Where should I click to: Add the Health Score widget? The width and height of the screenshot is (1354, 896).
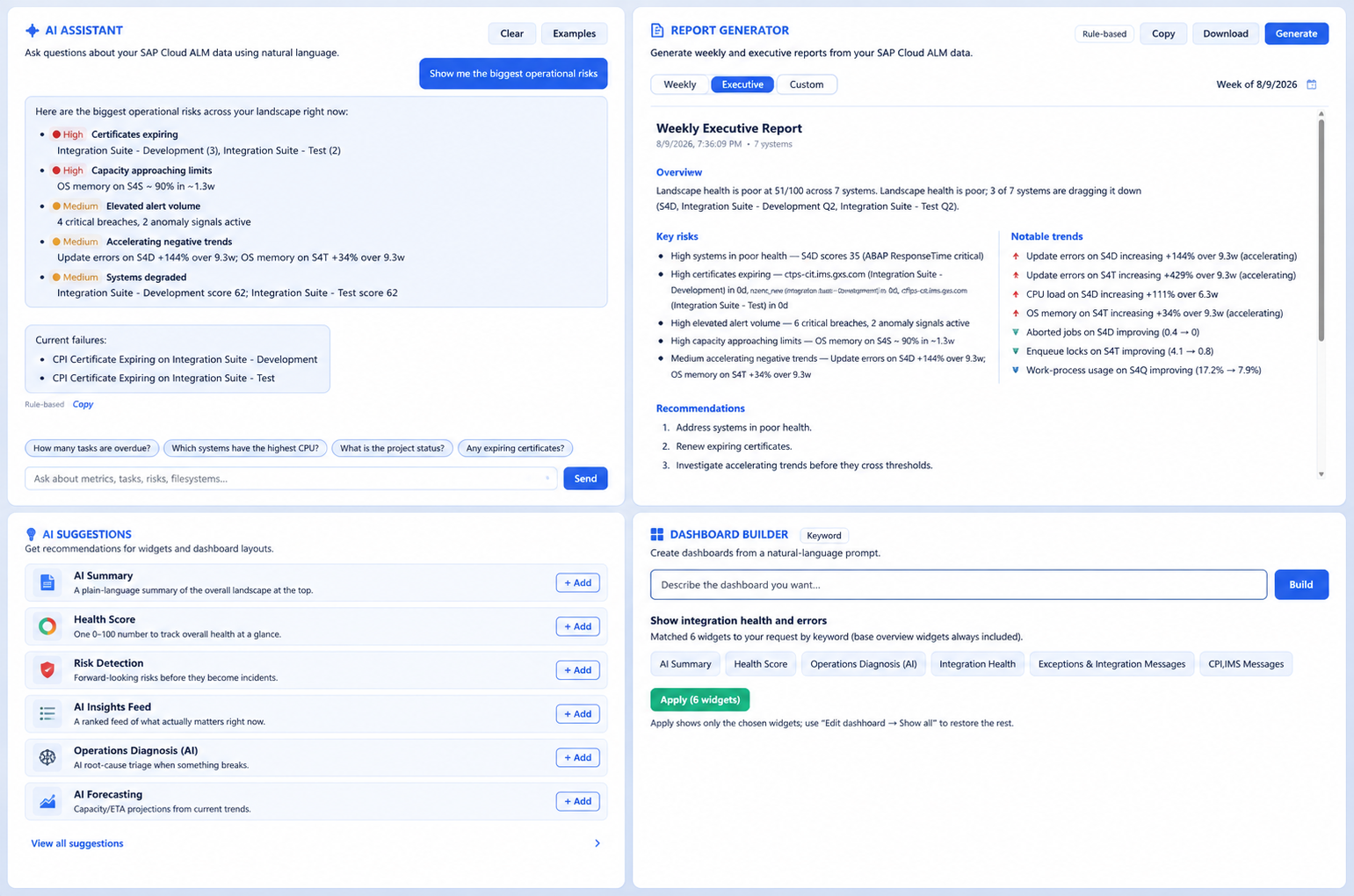tap(577, 626)
